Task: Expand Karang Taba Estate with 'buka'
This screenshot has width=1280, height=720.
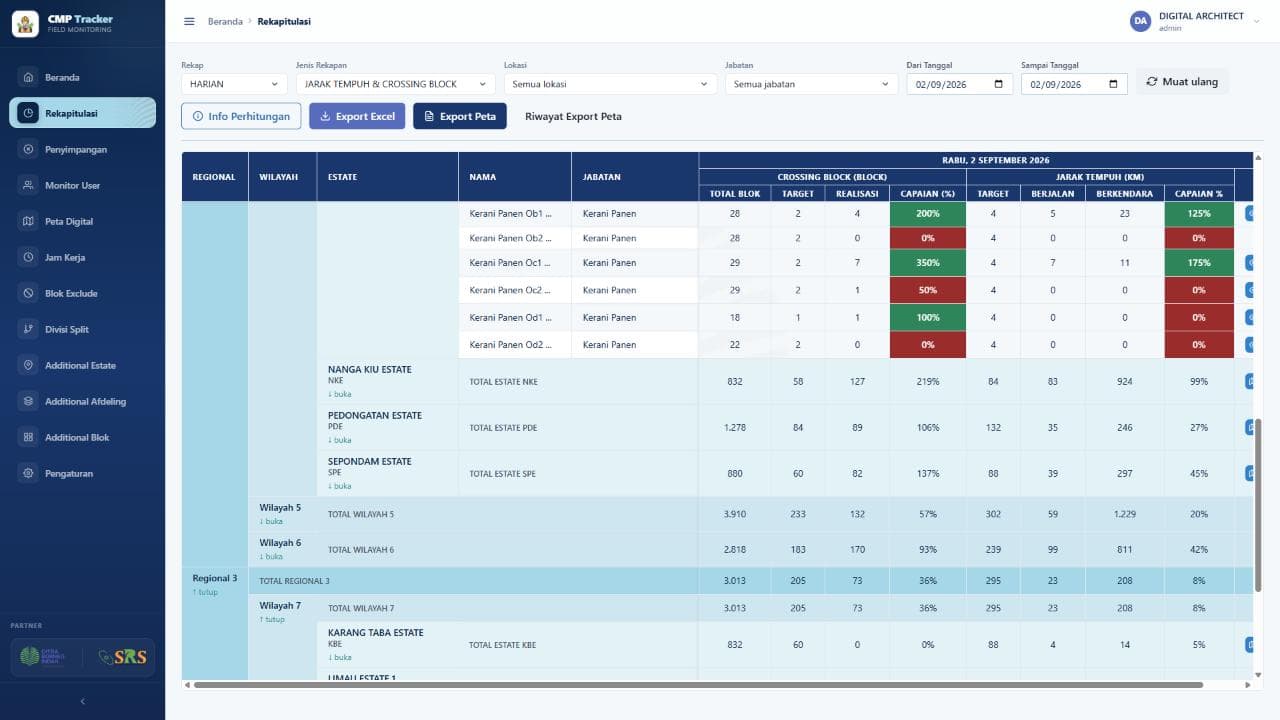Action: [x=340, y=657]
